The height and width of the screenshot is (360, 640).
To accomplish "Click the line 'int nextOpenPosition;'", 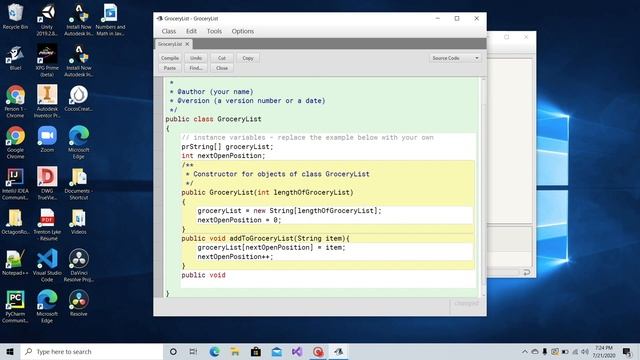I will point(223,156).
